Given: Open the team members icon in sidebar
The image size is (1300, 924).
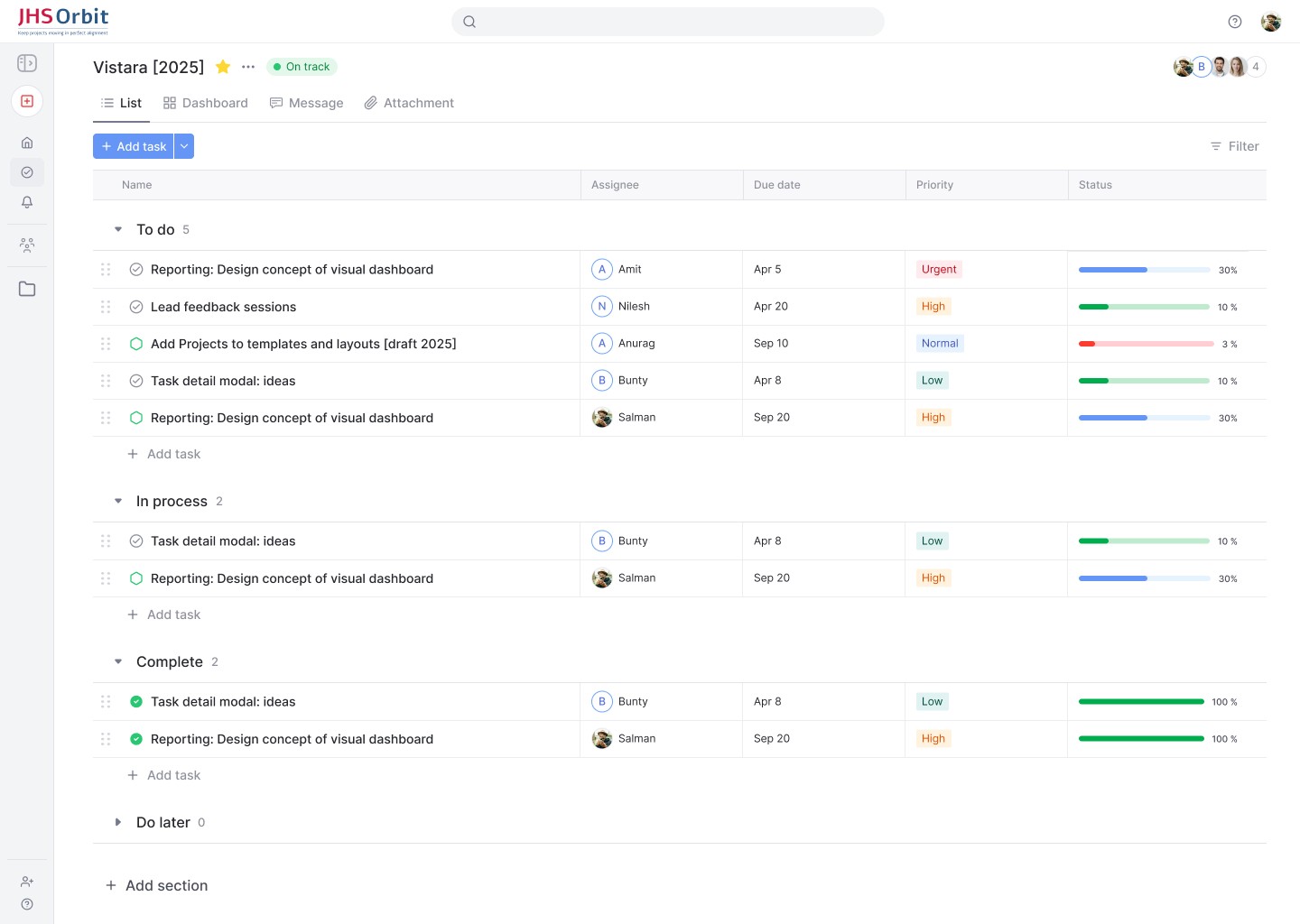Looking at the screenshot, I should pyautogui.click(x=27, y=245).
